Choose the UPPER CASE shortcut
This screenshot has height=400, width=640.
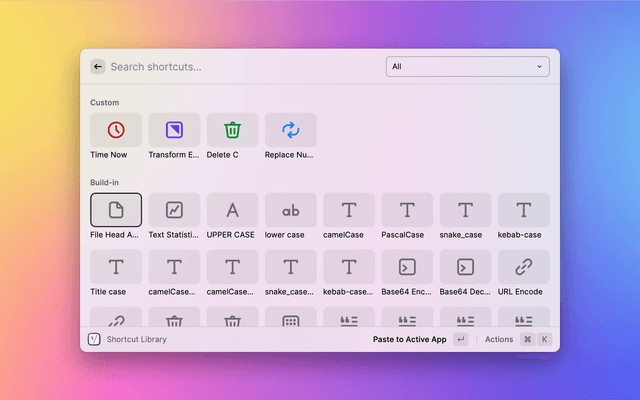(232, 210)
